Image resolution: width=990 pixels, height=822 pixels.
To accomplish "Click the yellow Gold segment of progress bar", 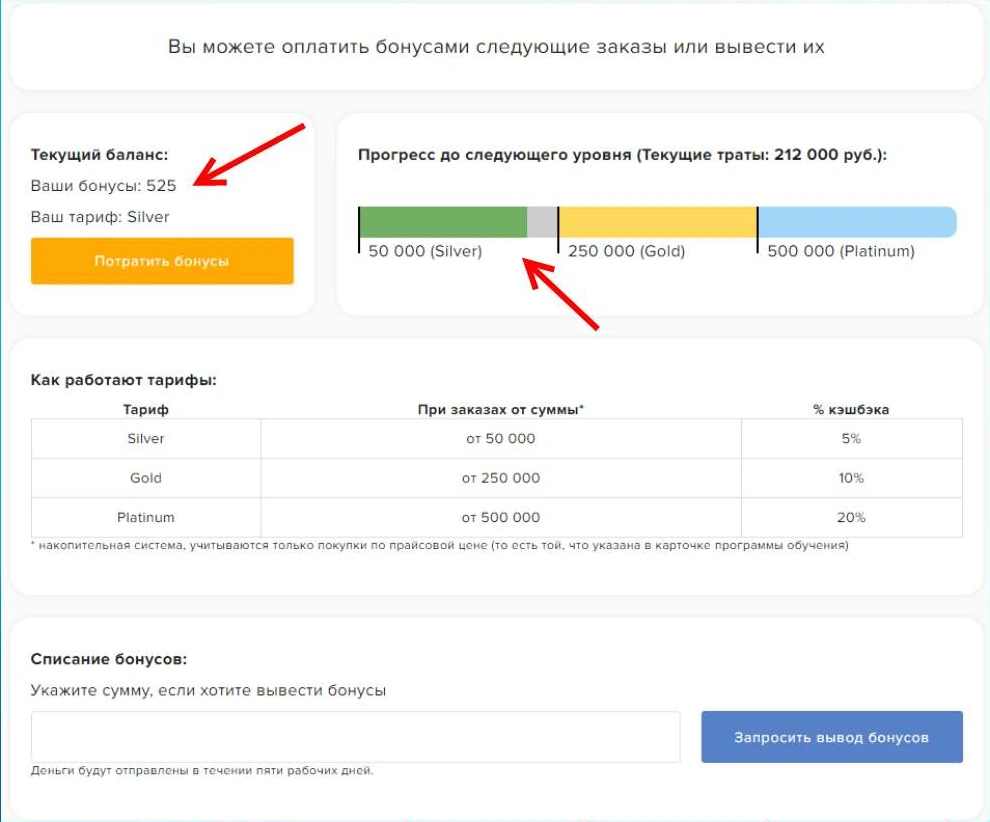I will point(658,222).
